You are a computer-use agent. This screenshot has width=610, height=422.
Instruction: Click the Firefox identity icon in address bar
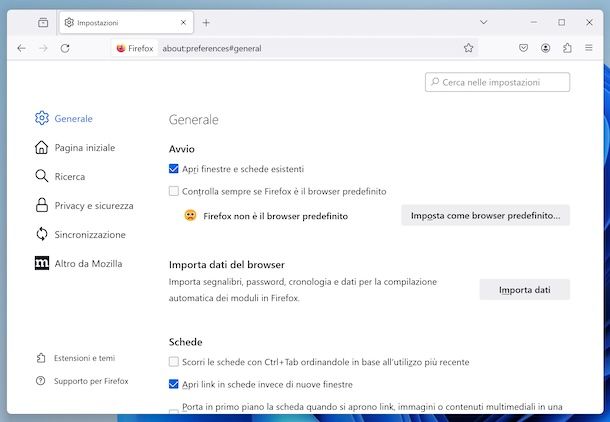(x=135, y=48)
